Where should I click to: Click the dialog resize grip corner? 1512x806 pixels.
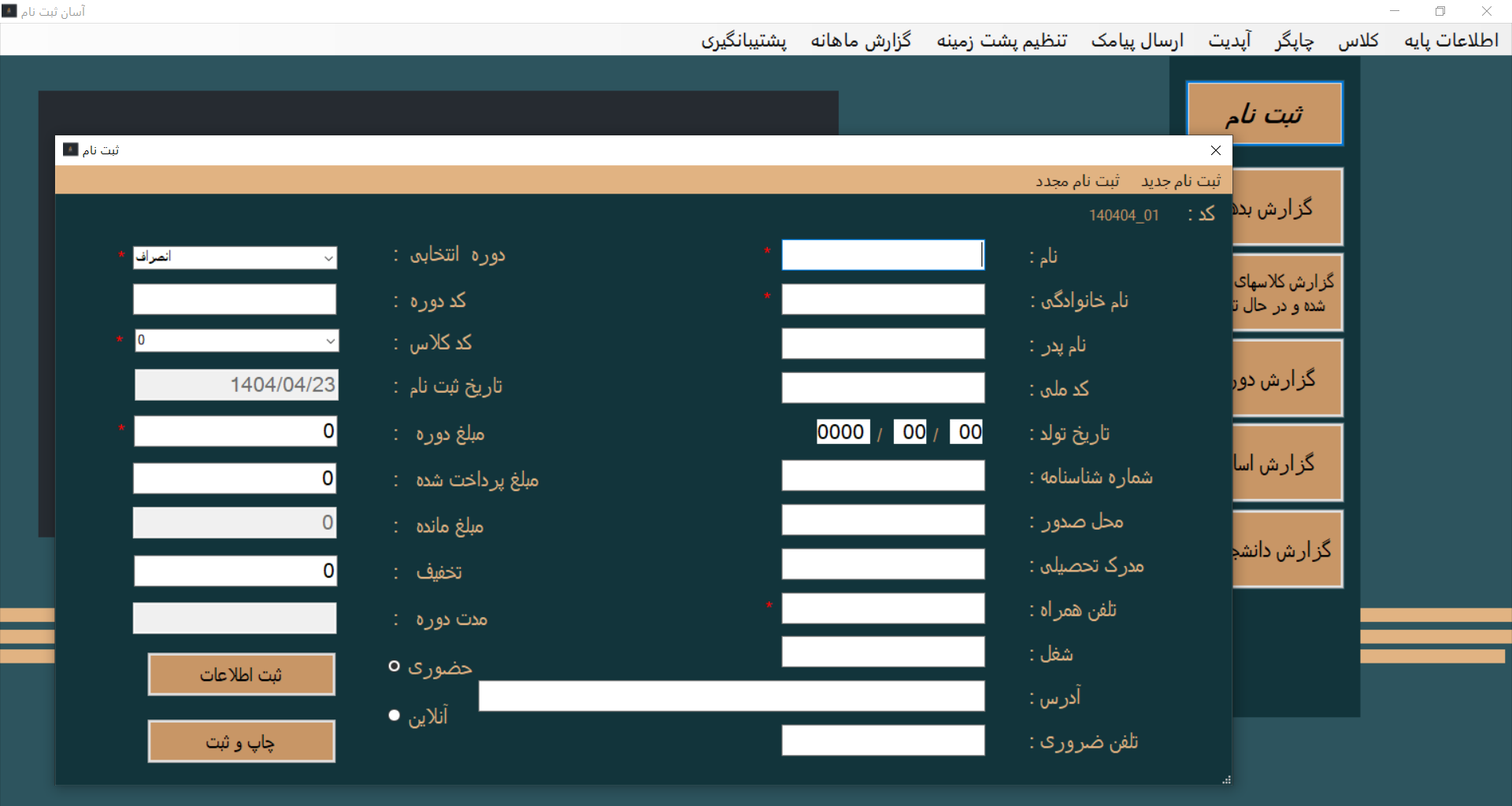[x=1226, y=779]
